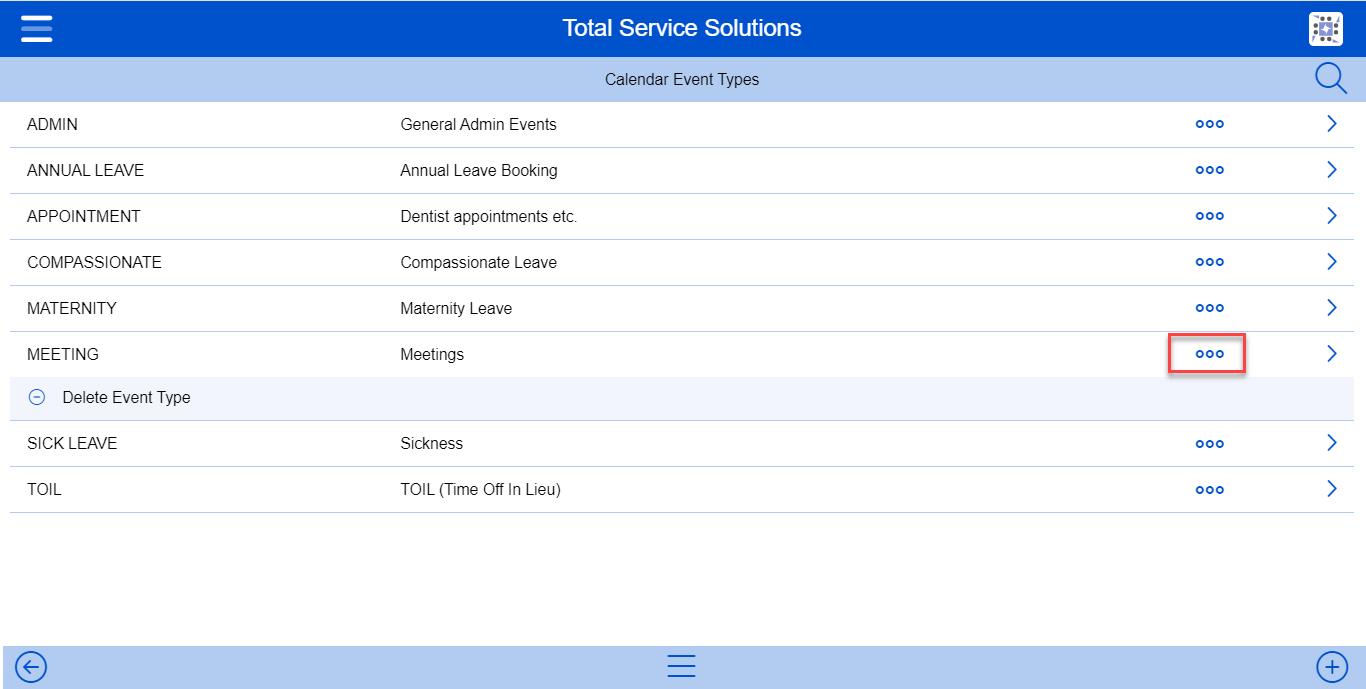Expand APPOINTMENT row chevron

click(x=1331, y=216)
